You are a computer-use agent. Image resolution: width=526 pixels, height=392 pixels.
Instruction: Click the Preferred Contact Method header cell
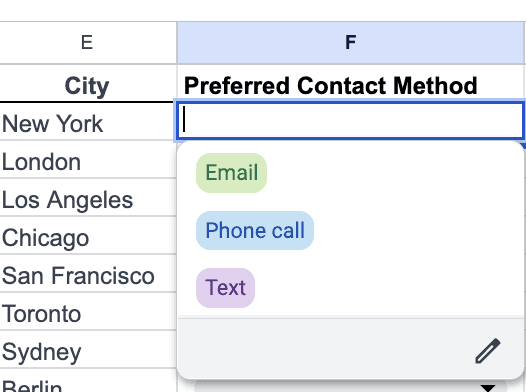[351, 83]
